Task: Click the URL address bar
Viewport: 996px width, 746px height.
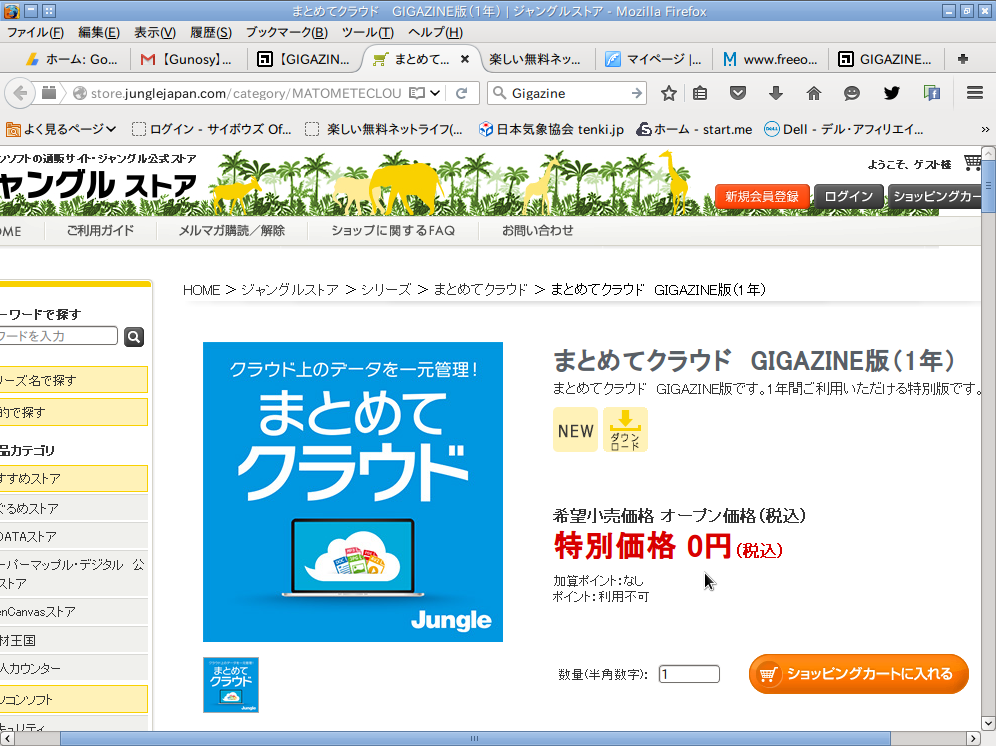Action: click(x=245, y=93)
